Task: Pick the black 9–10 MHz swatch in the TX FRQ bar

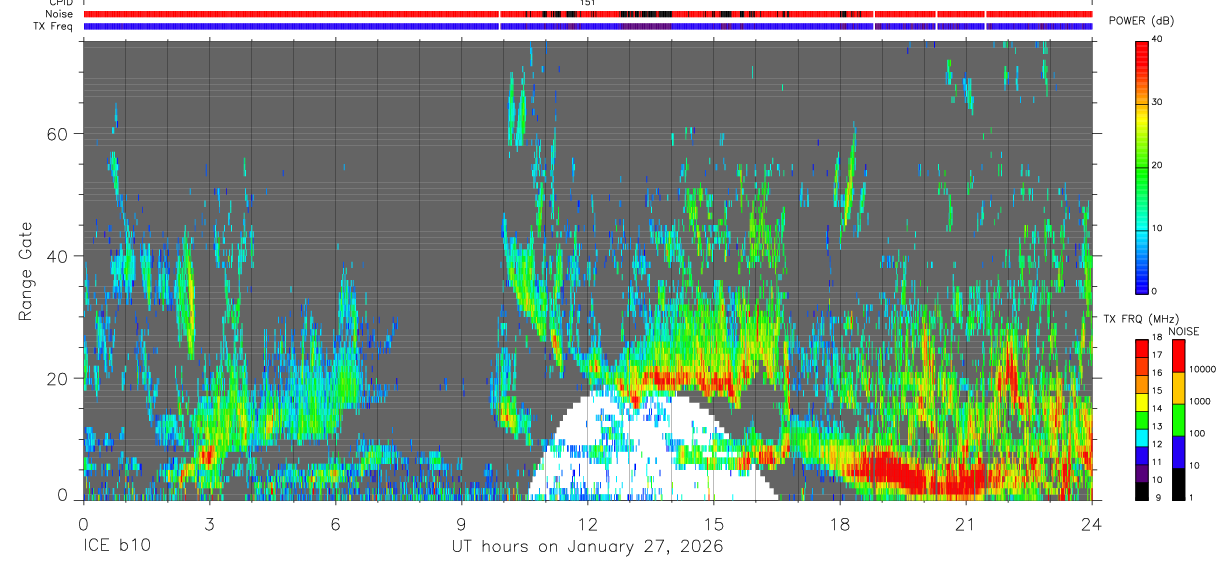Action: pyautogui.click(x=1141, y=489)
